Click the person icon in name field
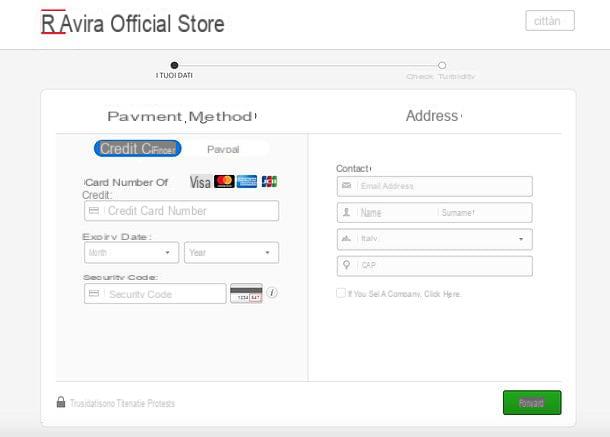The height and width of the screenshot is (437, 610). pyautogui.click(x=346, y=212)
